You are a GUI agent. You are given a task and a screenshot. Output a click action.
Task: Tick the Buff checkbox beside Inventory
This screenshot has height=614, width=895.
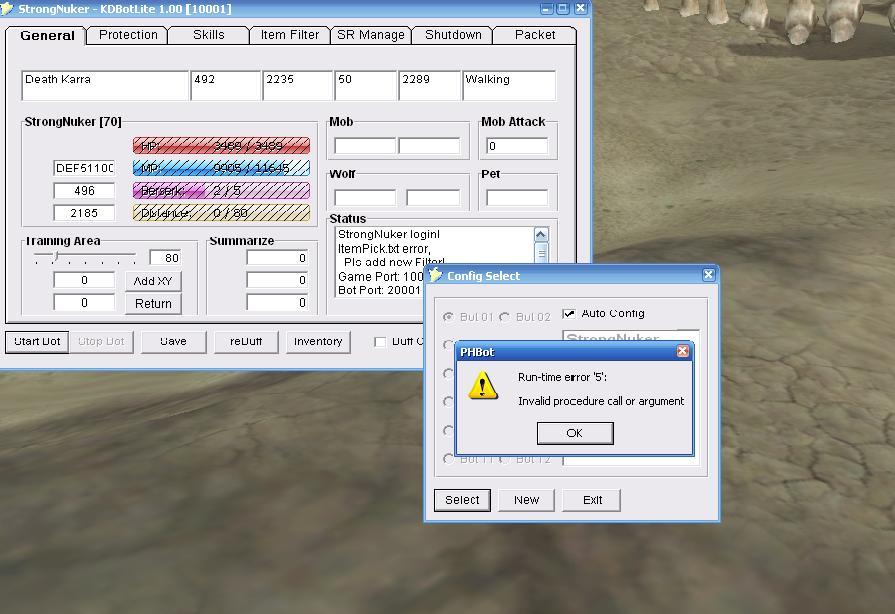[x=380, y=342]
